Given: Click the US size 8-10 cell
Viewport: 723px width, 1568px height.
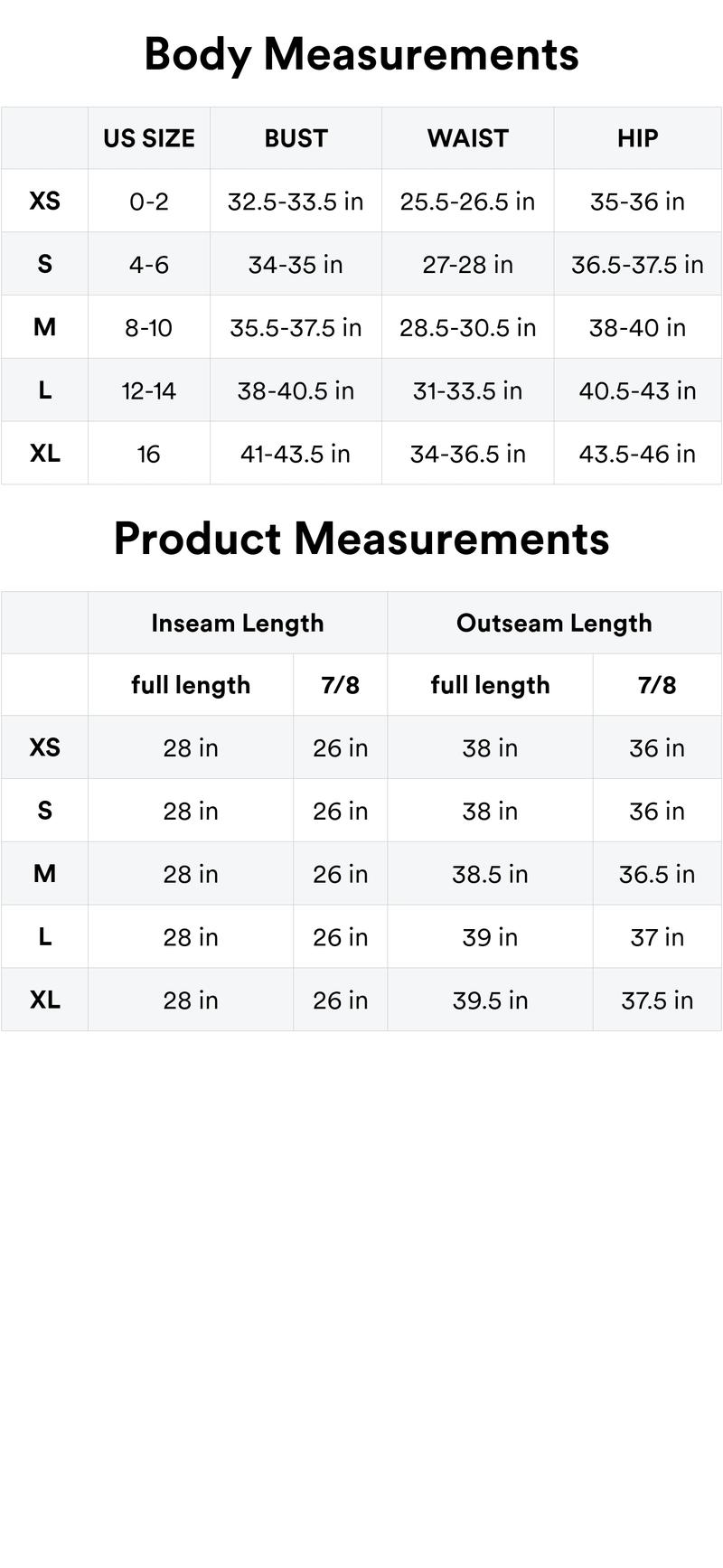Looking at the screenshot, I should (149, 327).
